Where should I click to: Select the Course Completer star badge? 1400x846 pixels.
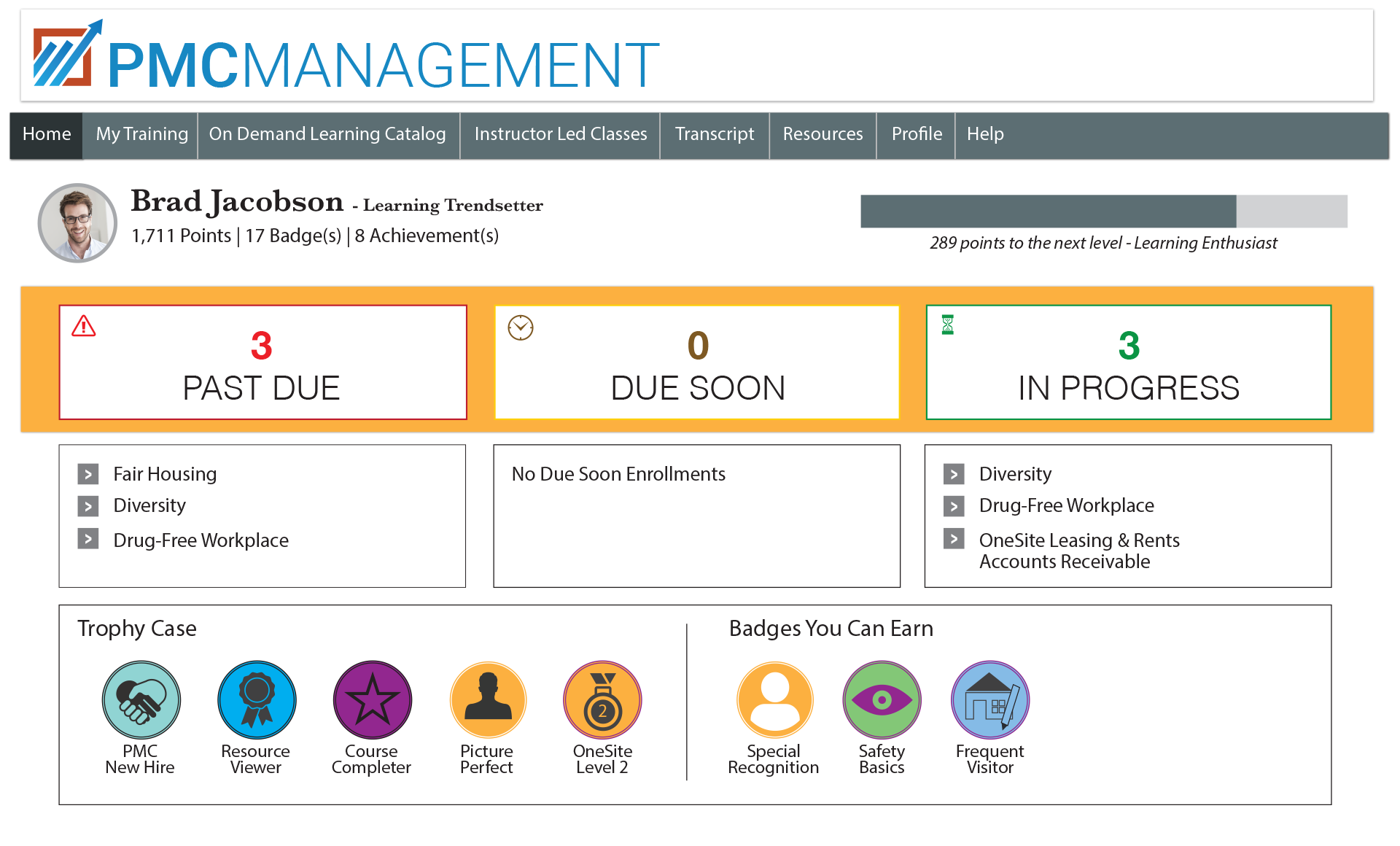tap(372, 699)
